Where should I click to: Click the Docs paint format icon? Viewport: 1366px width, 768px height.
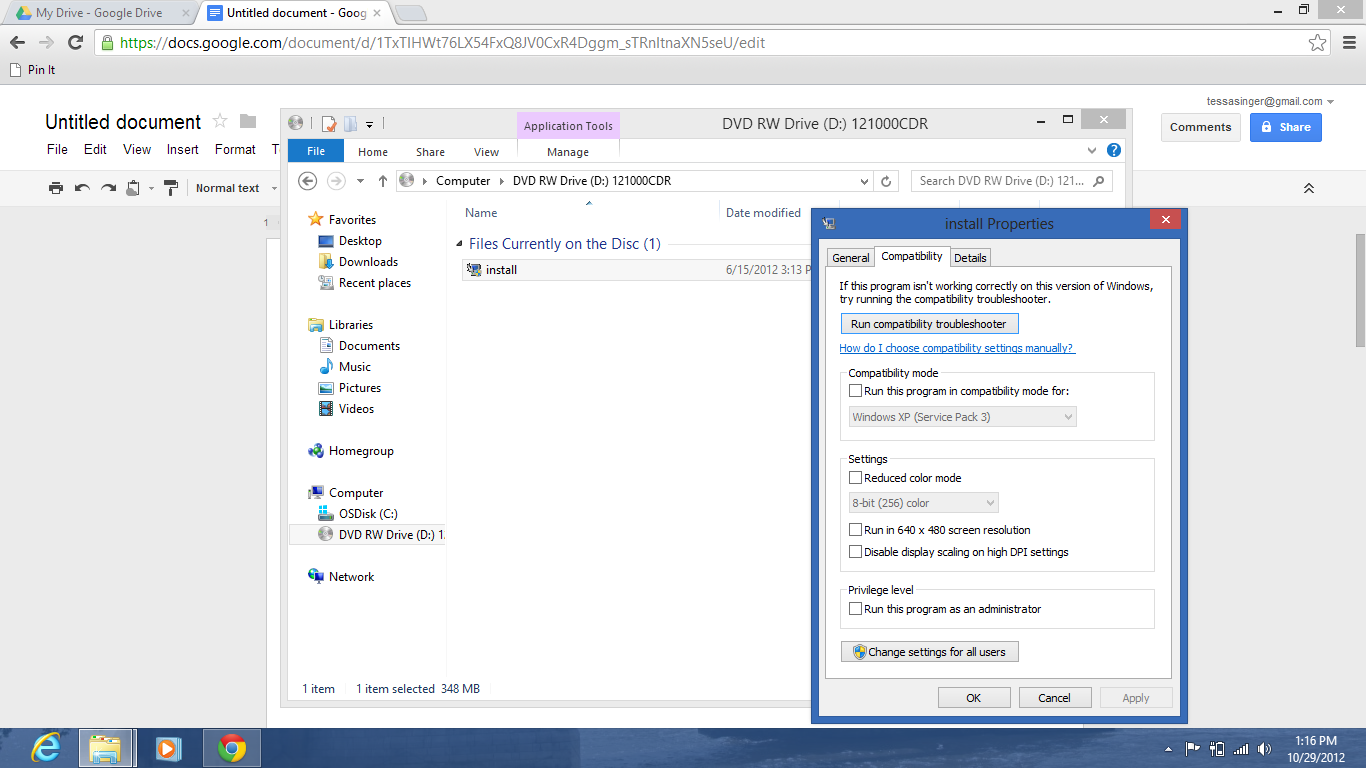click(170, 188)
